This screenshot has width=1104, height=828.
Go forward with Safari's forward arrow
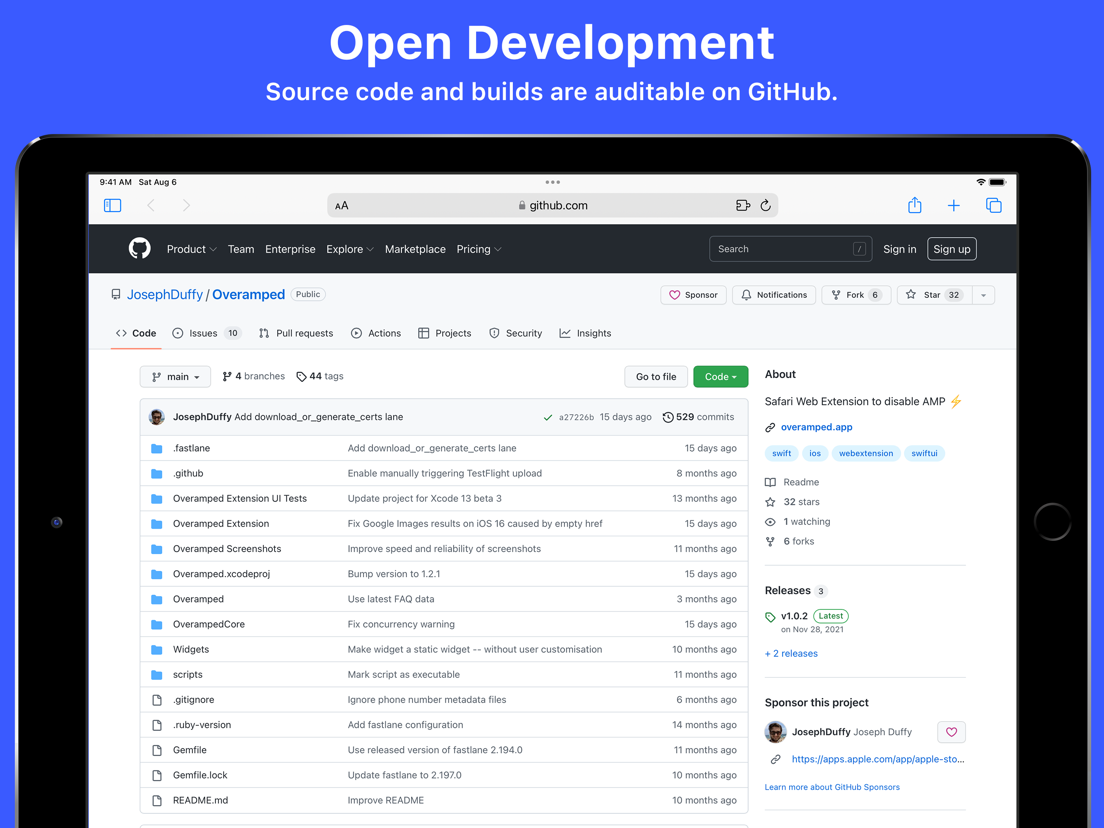click(186, 206)
